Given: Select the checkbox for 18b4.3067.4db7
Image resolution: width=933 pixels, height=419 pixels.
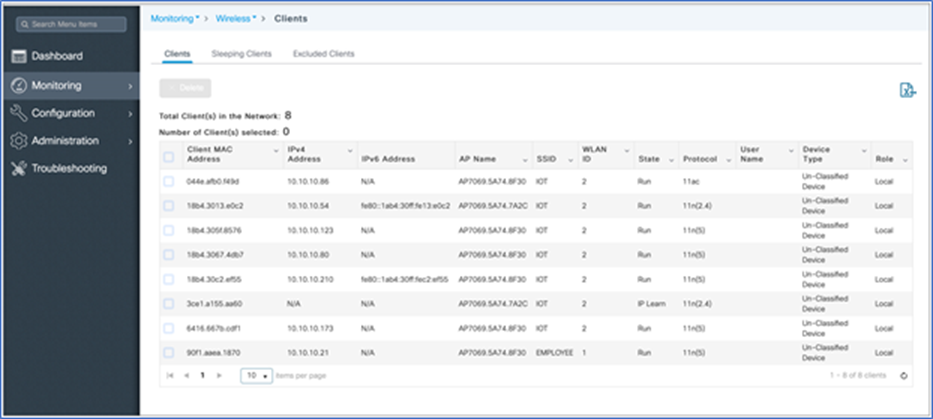Looking at the screenshot, I should [x=169, y=255].
